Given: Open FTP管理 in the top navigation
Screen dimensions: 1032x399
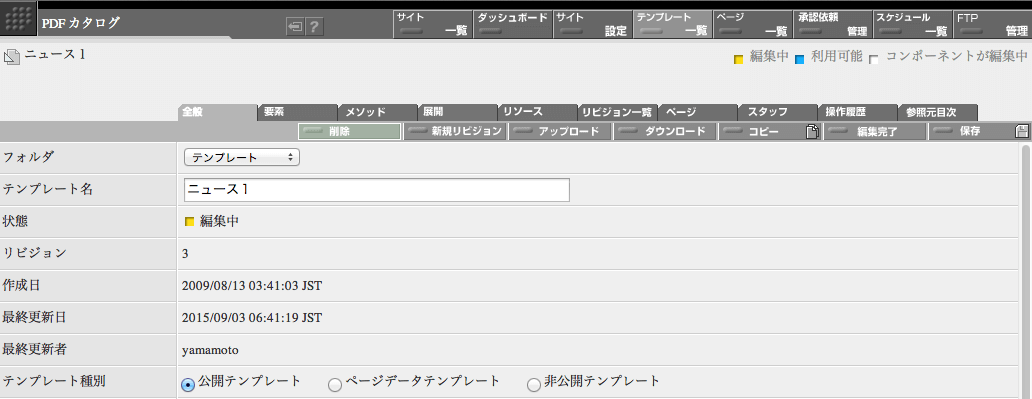Looking at the screenshot, I should (x=992, y=24).
